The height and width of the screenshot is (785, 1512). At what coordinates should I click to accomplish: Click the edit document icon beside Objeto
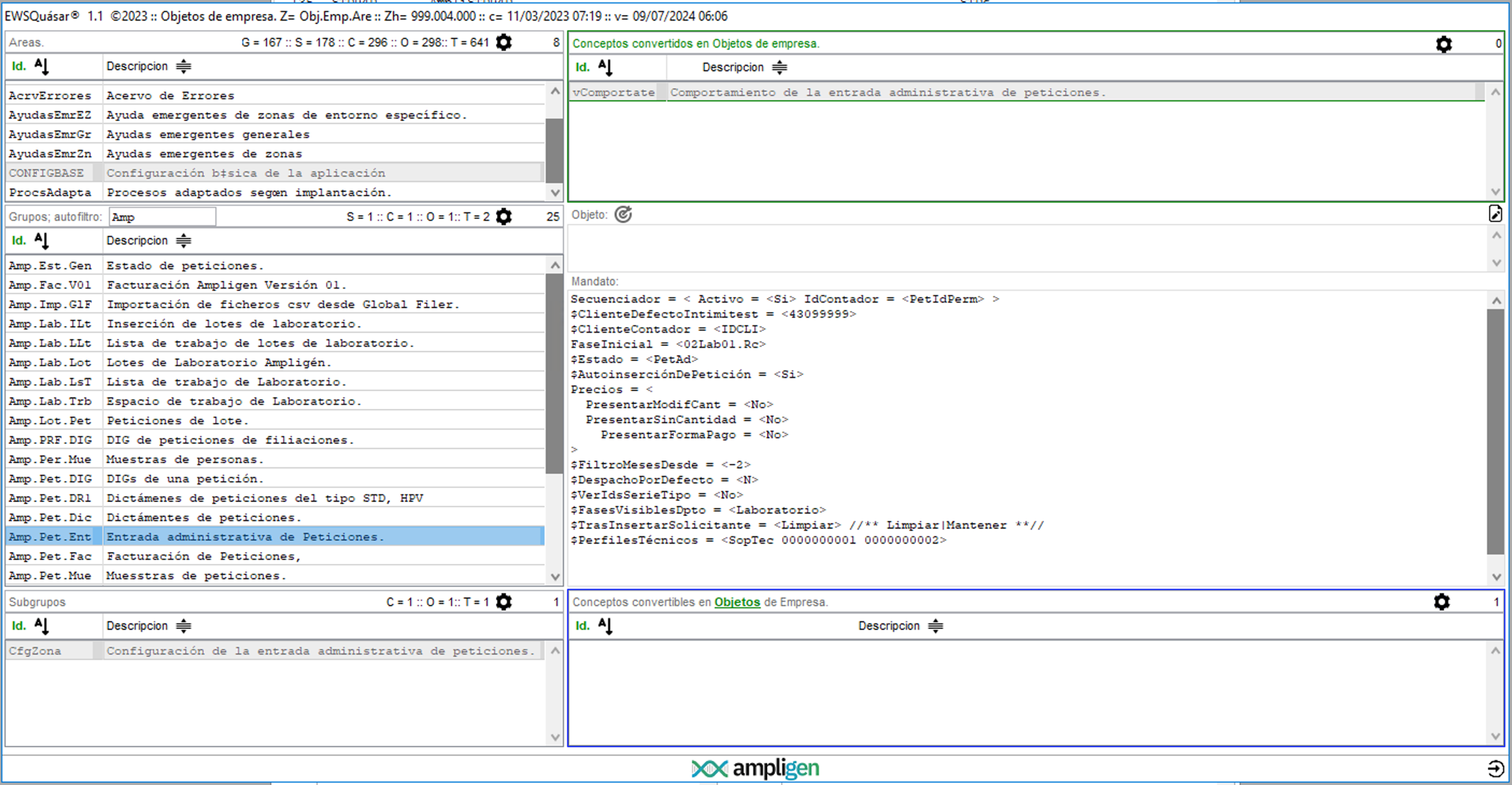point(1495,214)
